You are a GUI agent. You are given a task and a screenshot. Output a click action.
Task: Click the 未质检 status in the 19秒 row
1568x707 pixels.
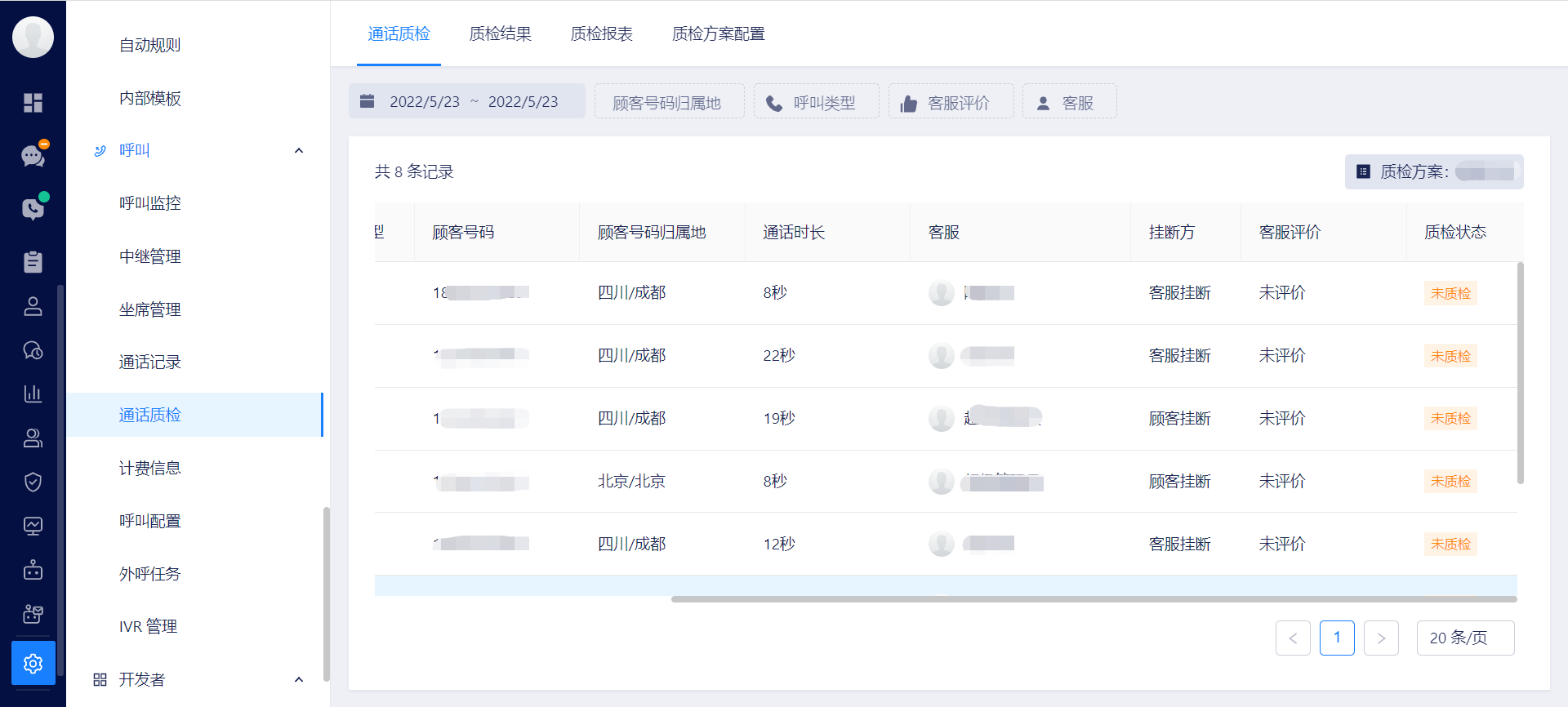point(1450,419)
